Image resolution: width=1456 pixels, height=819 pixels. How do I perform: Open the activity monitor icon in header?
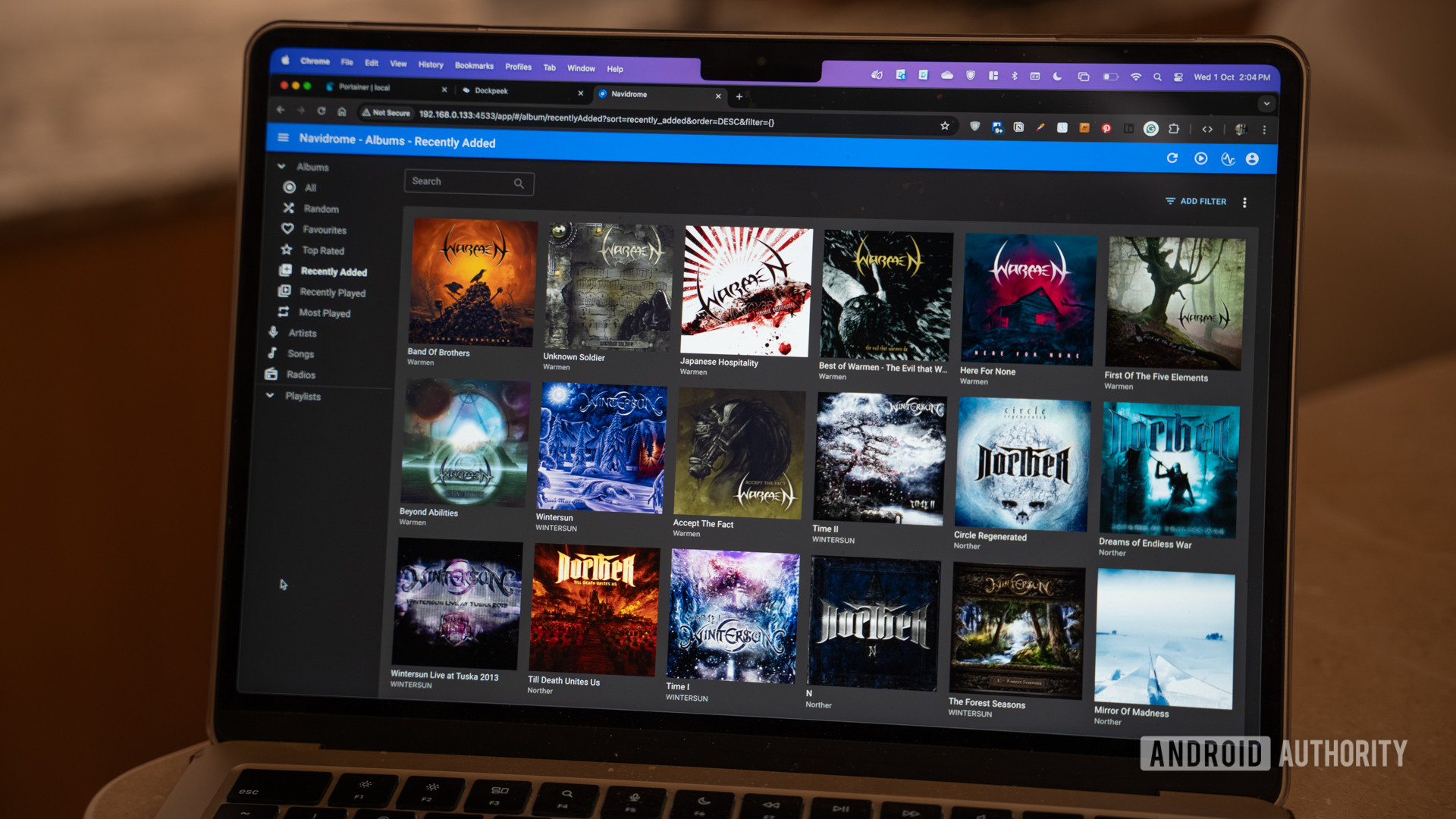click(1228, 158)
